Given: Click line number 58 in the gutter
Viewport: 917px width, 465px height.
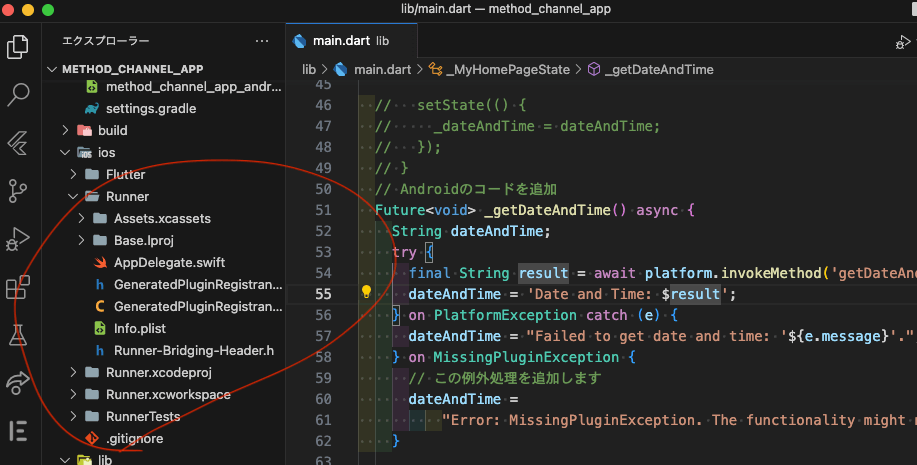Looking at the screenshot, I should pos(323,357).
